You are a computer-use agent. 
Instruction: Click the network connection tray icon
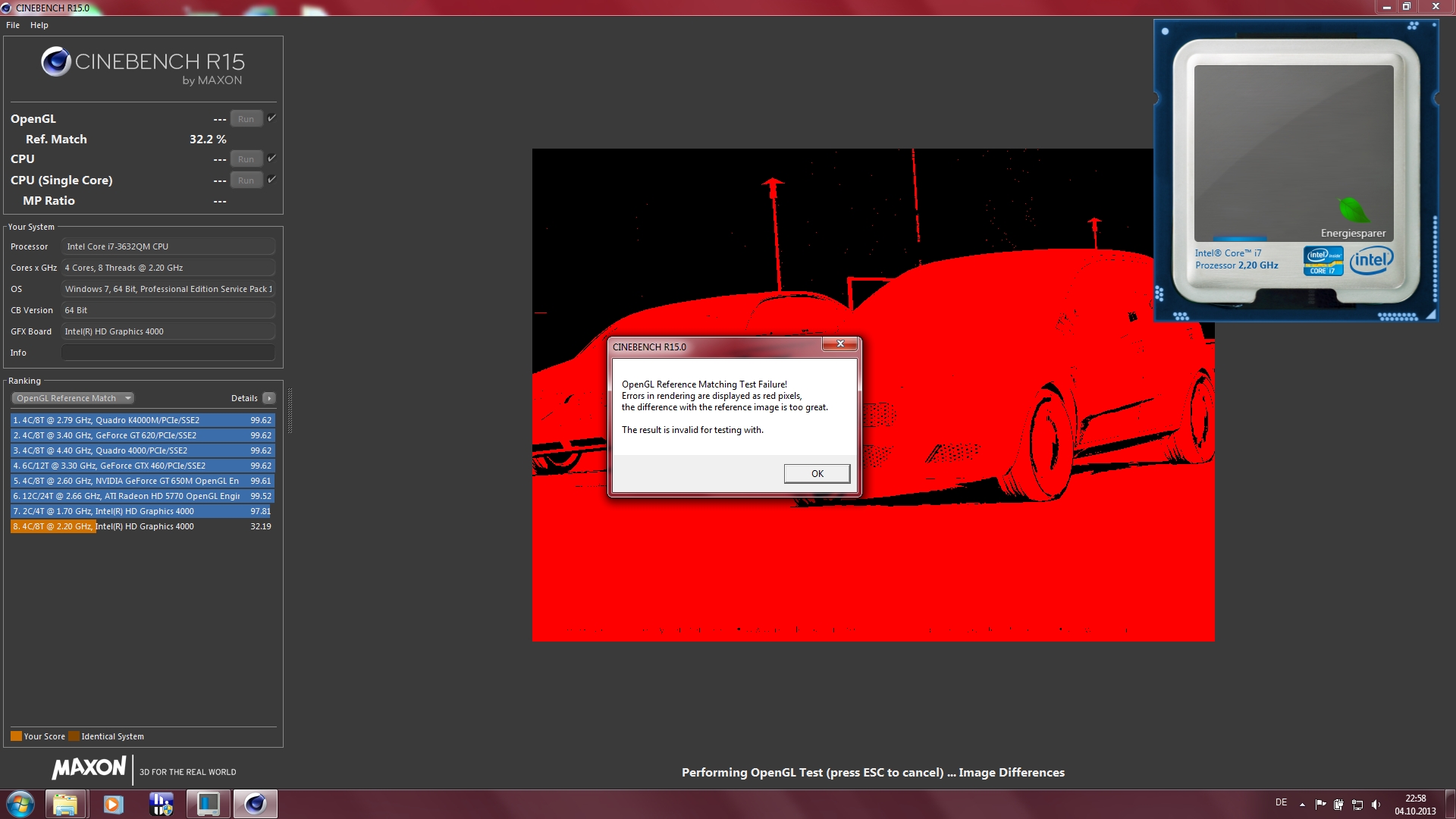coord(1357,805)
